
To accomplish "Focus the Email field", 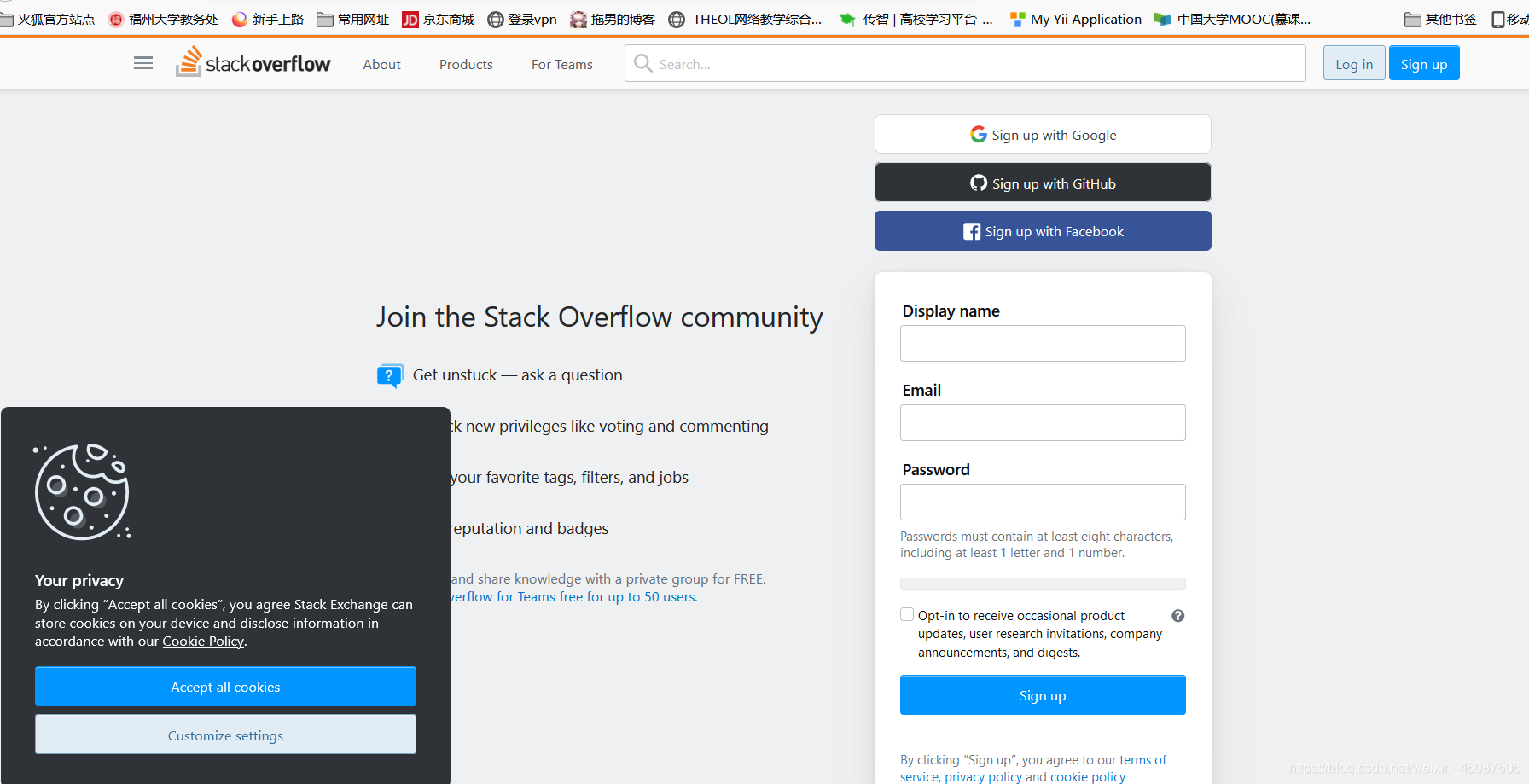I will point(1043,422).
